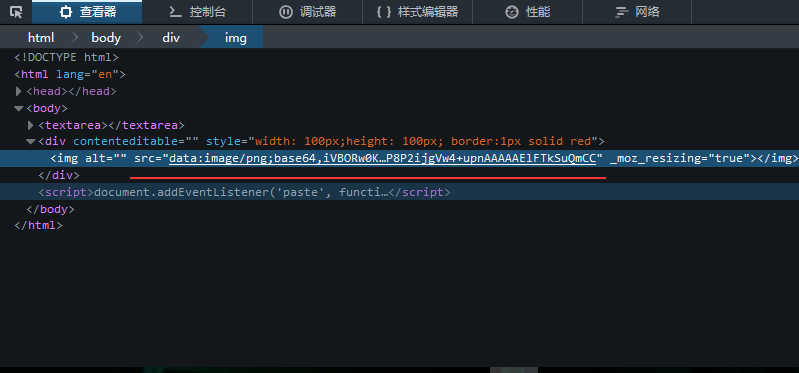The height and width of the screenshot is (373, 799).
Task: Select the closing /body tag row
Action: pos(50,209)
